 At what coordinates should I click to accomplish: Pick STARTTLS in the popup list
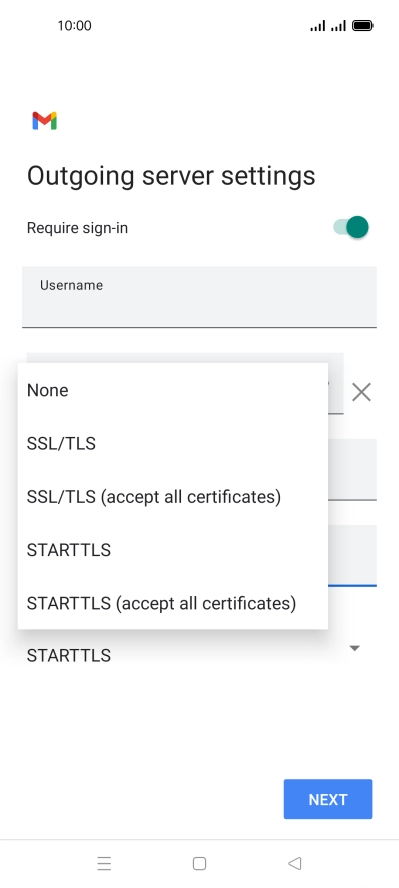173,550
